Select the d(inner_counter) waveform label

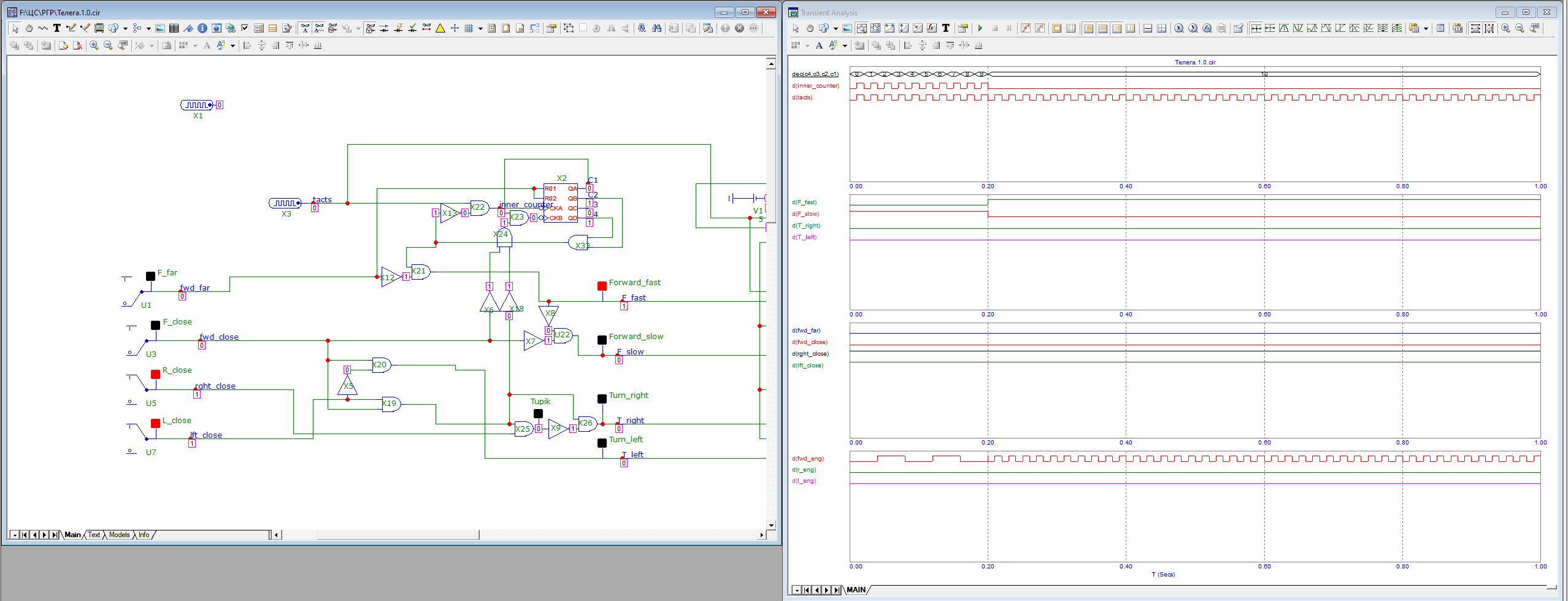pyautogui.click(x=815, y=86)
